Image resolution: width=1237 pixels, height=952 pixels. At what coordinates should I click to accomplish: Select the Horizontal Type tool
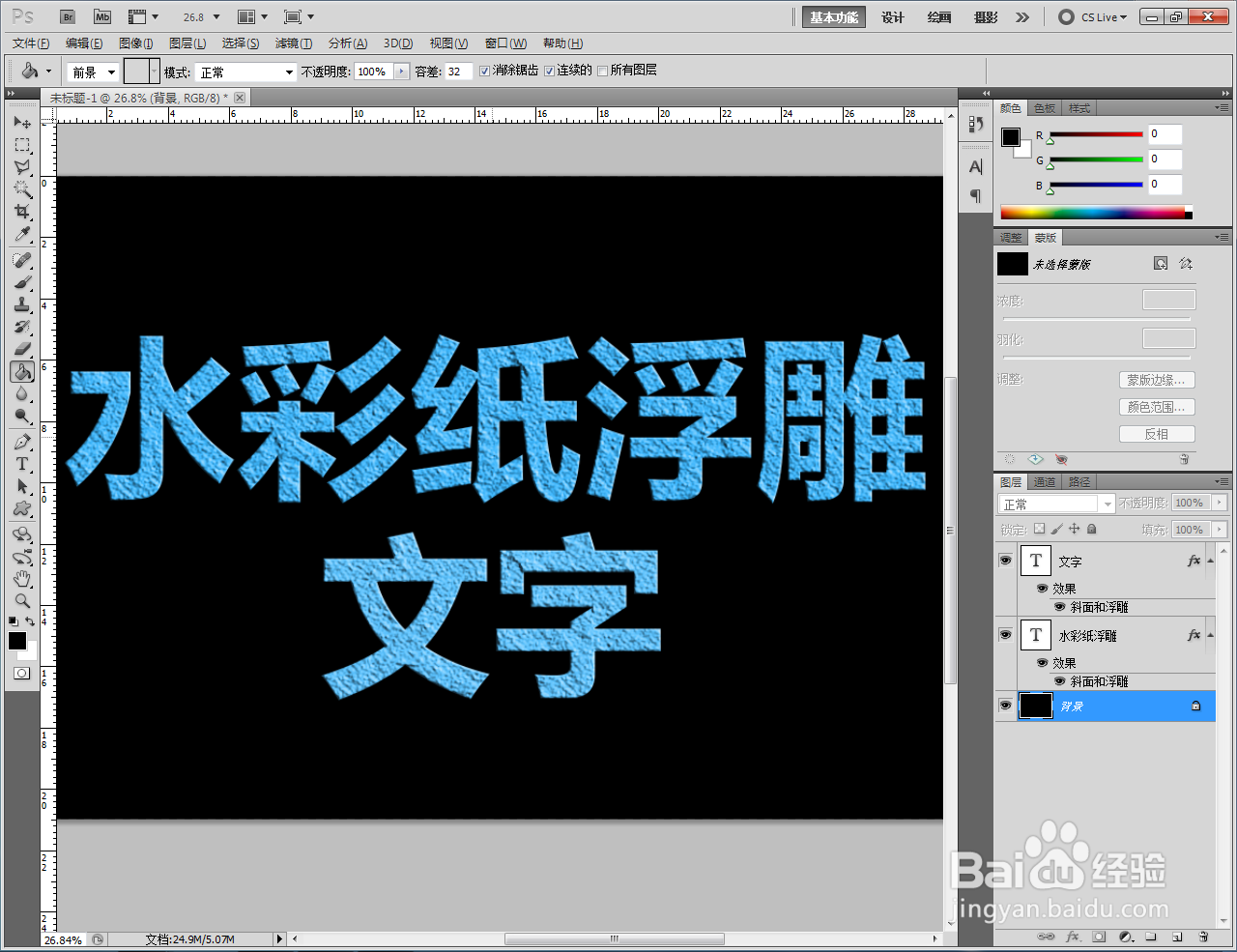(x=22, y=463)
